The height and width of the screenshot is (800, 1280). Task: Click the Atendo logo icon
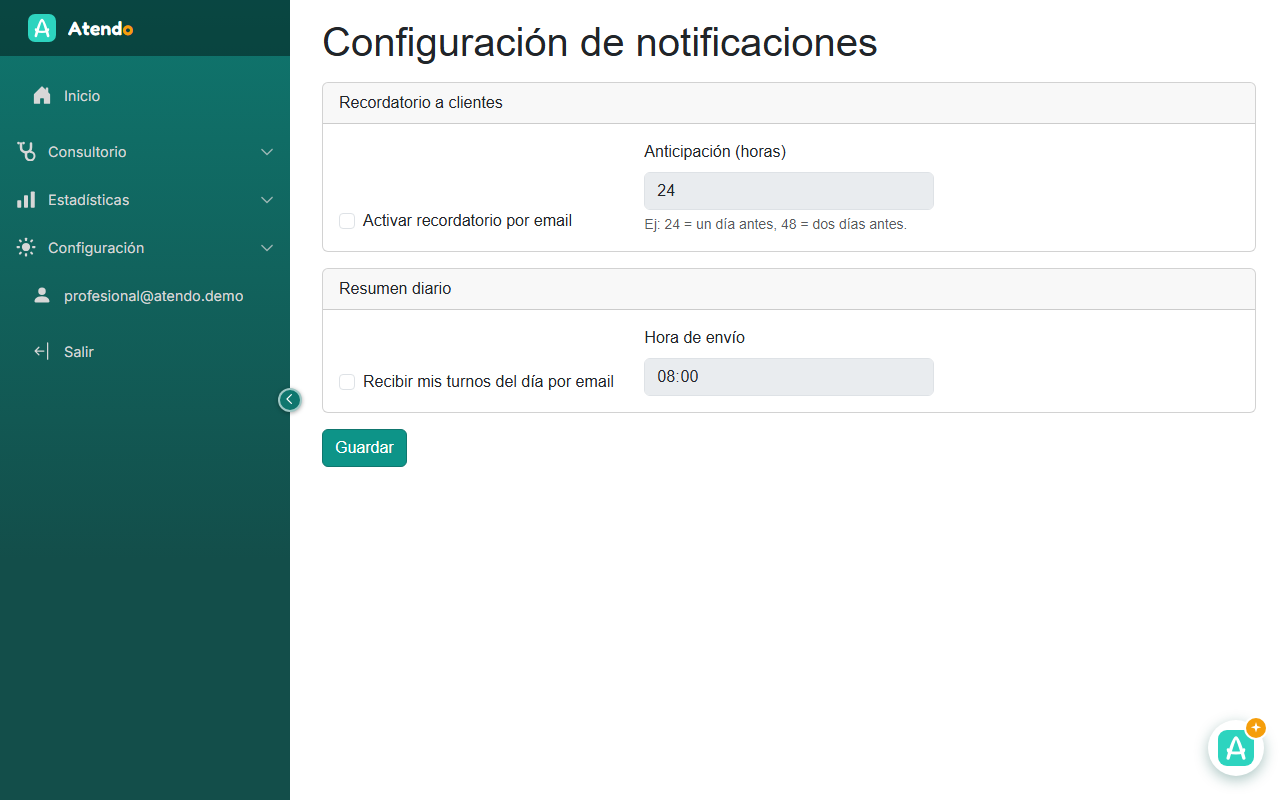pos(42,28)
